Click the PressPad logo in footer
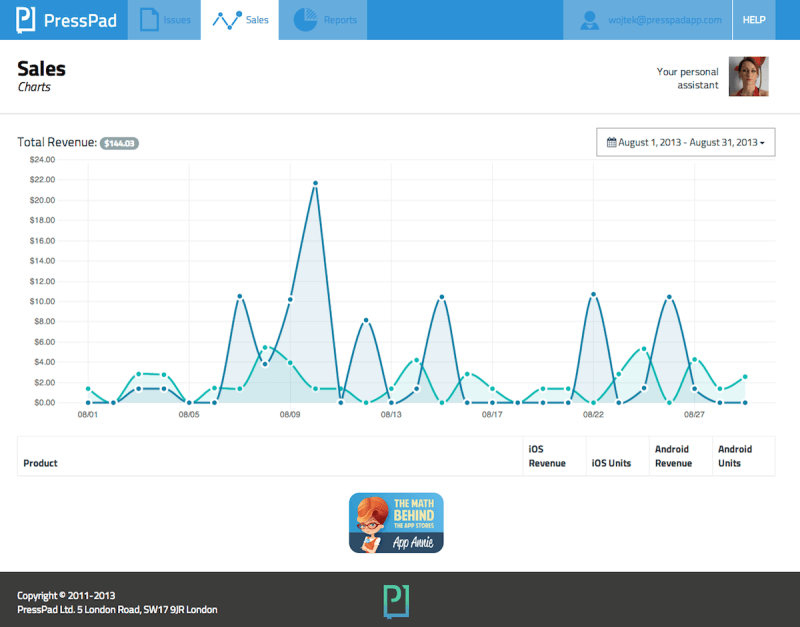This screenshot has height=627, width=800. (x=396, y=600)
